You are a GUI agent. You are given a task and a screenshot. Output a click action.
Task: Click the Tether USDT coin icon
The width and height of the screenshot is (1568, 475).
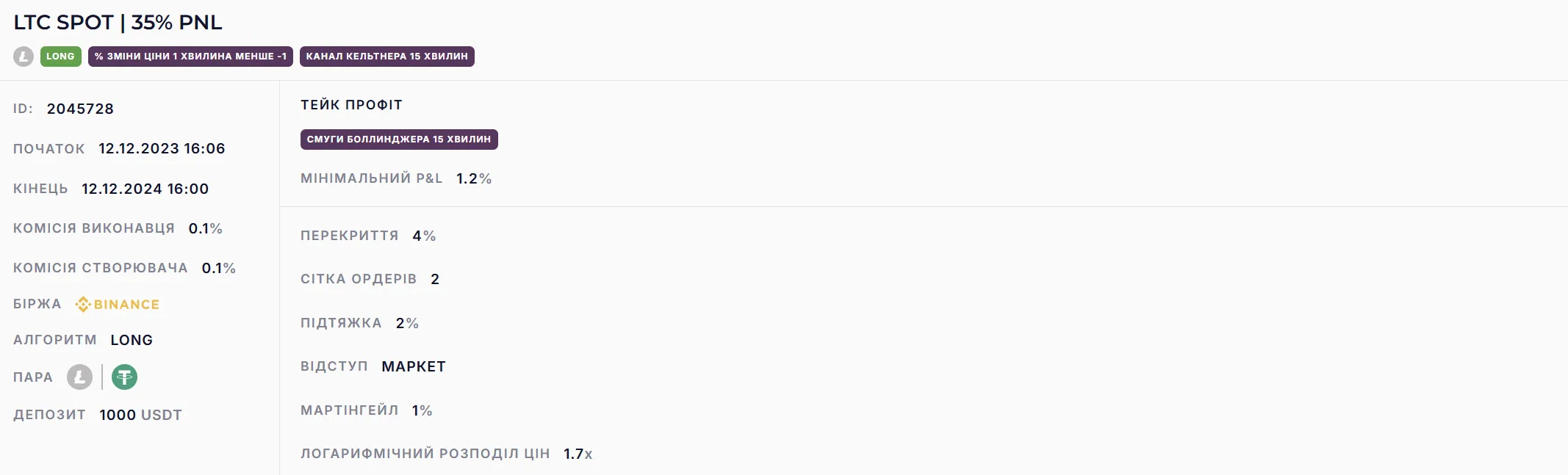pyautogui.click(x=124, y=377)
